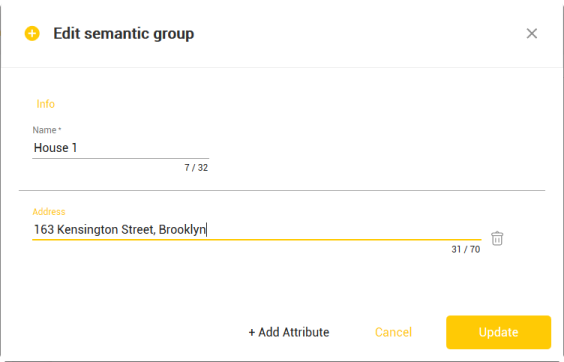The width and height of the screenshot is (564, 362).
Task: Click the Name field label
Action: (x=47, y=130)
